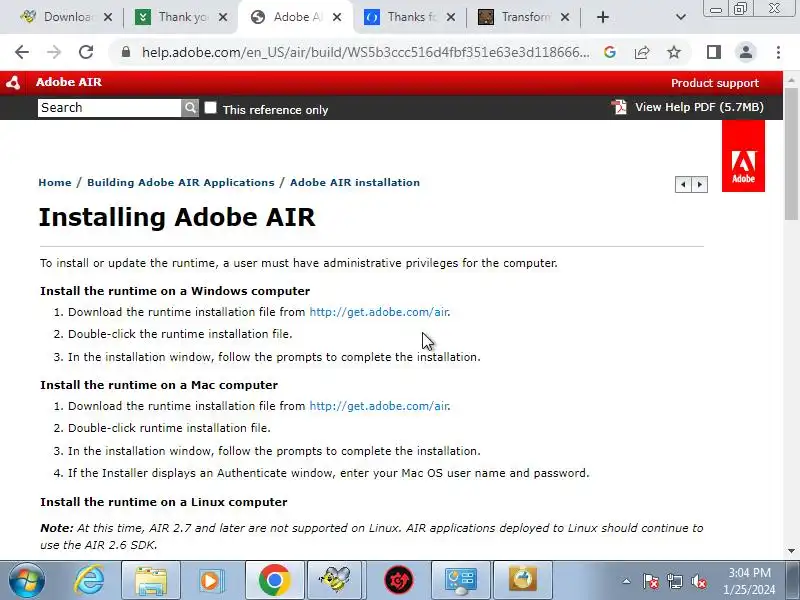
Task: Click the scrollbar down arrow
Action: click(791, 551)
